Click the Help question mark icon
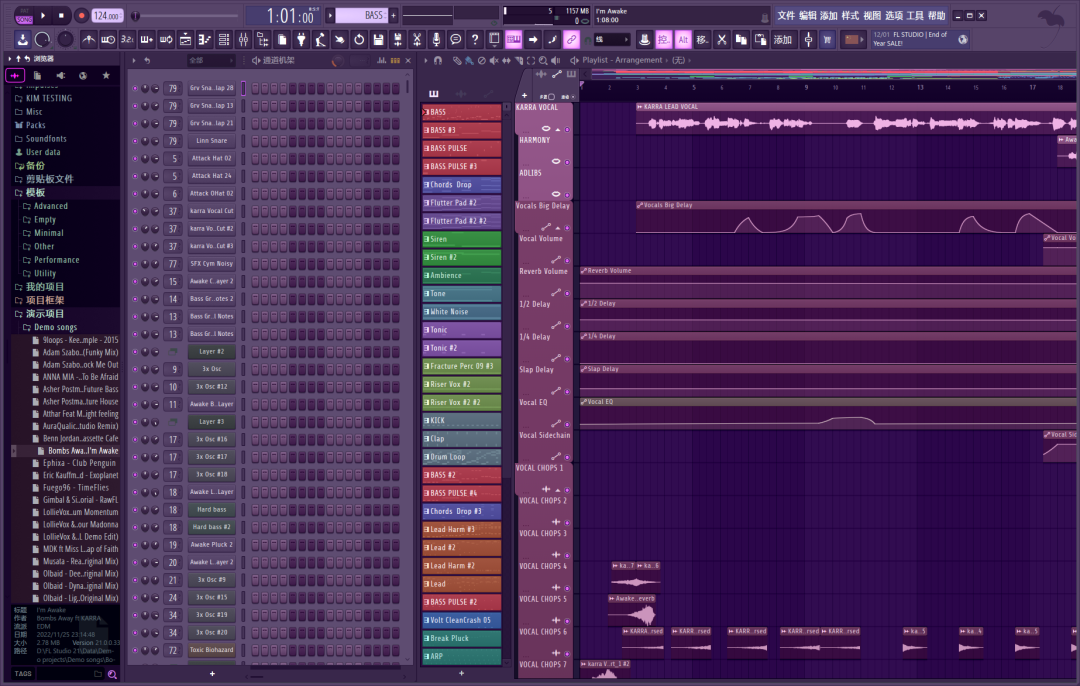1080x686 pixels. 475,38
